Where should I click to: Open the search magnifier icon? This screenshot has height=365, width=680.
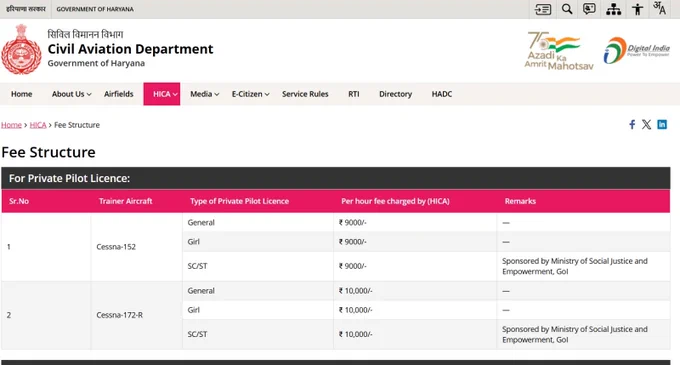coord(567,9)
